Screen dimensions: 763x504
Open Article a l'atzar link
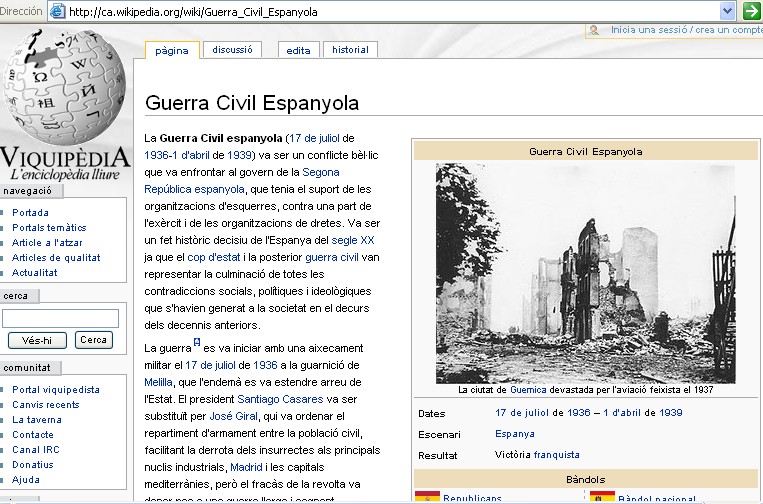pyautogui.click(x=47, y=243)
